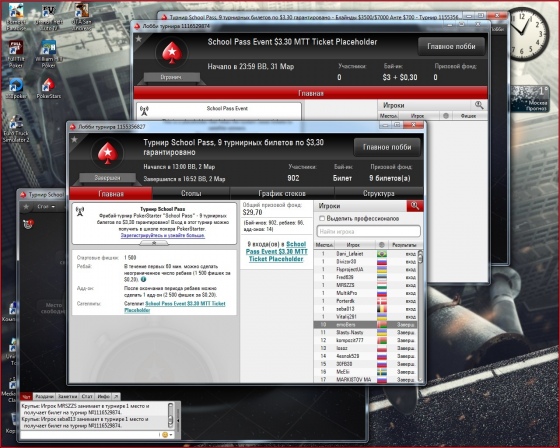Select the player row Dani_Lafaiet
560x448 pixels.
(x=365, y=254)
